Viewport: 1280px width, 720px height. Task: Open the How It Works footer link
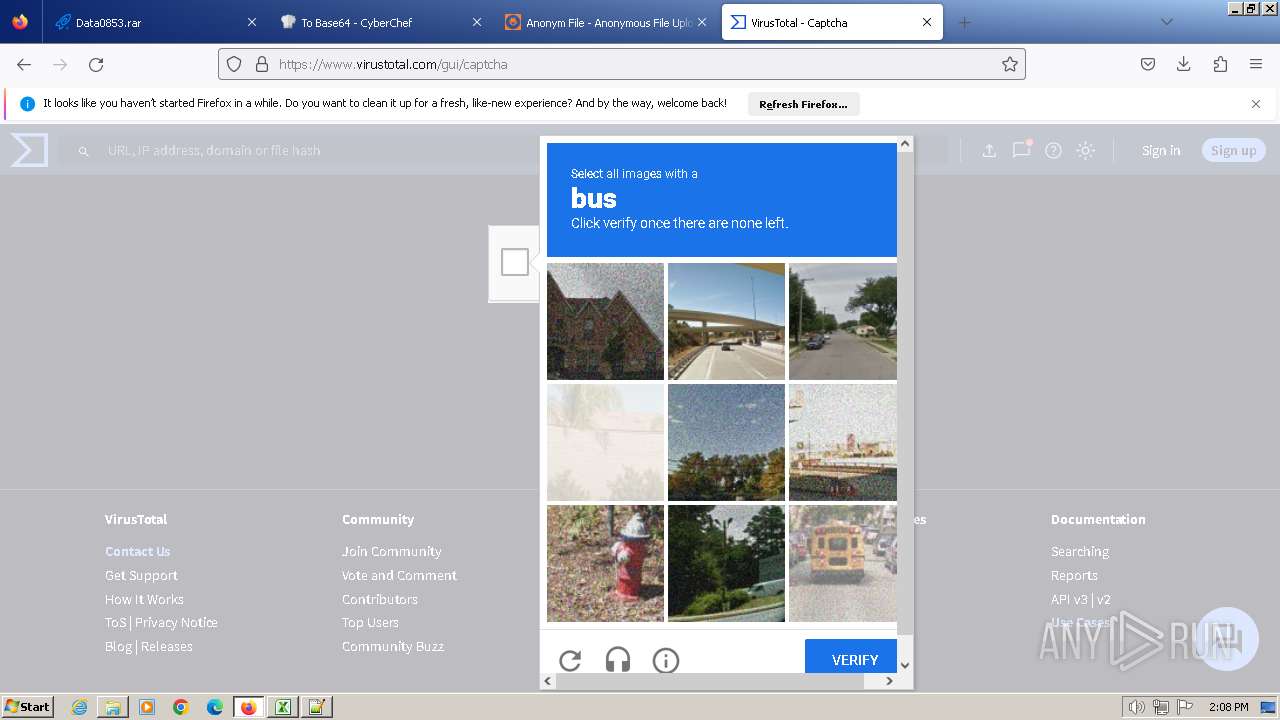144,599
